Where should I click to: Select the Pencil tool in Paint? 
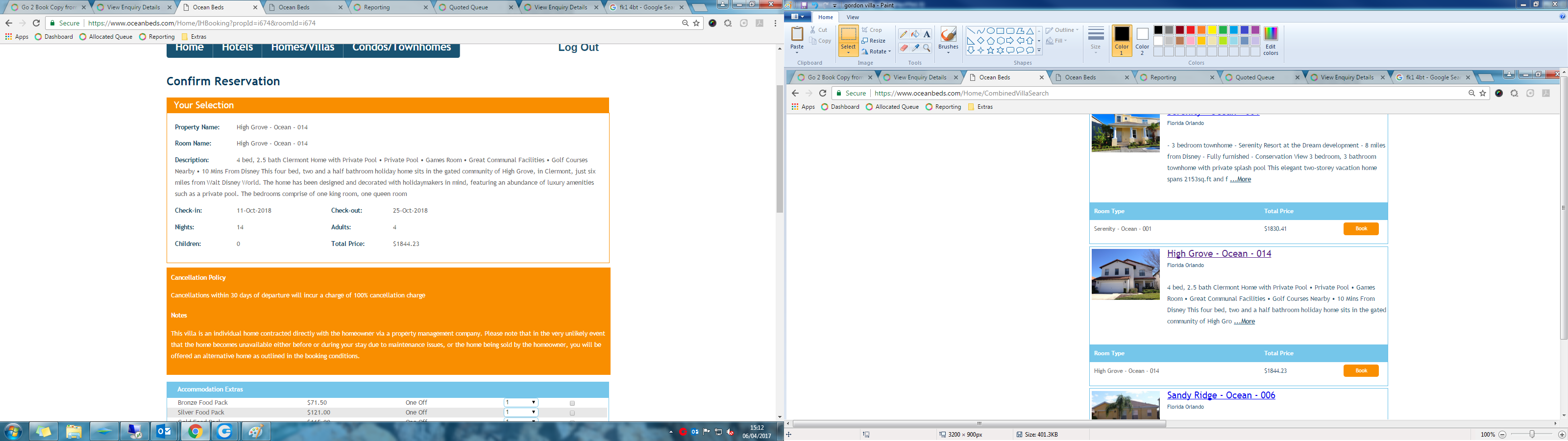tap(903, 34)
